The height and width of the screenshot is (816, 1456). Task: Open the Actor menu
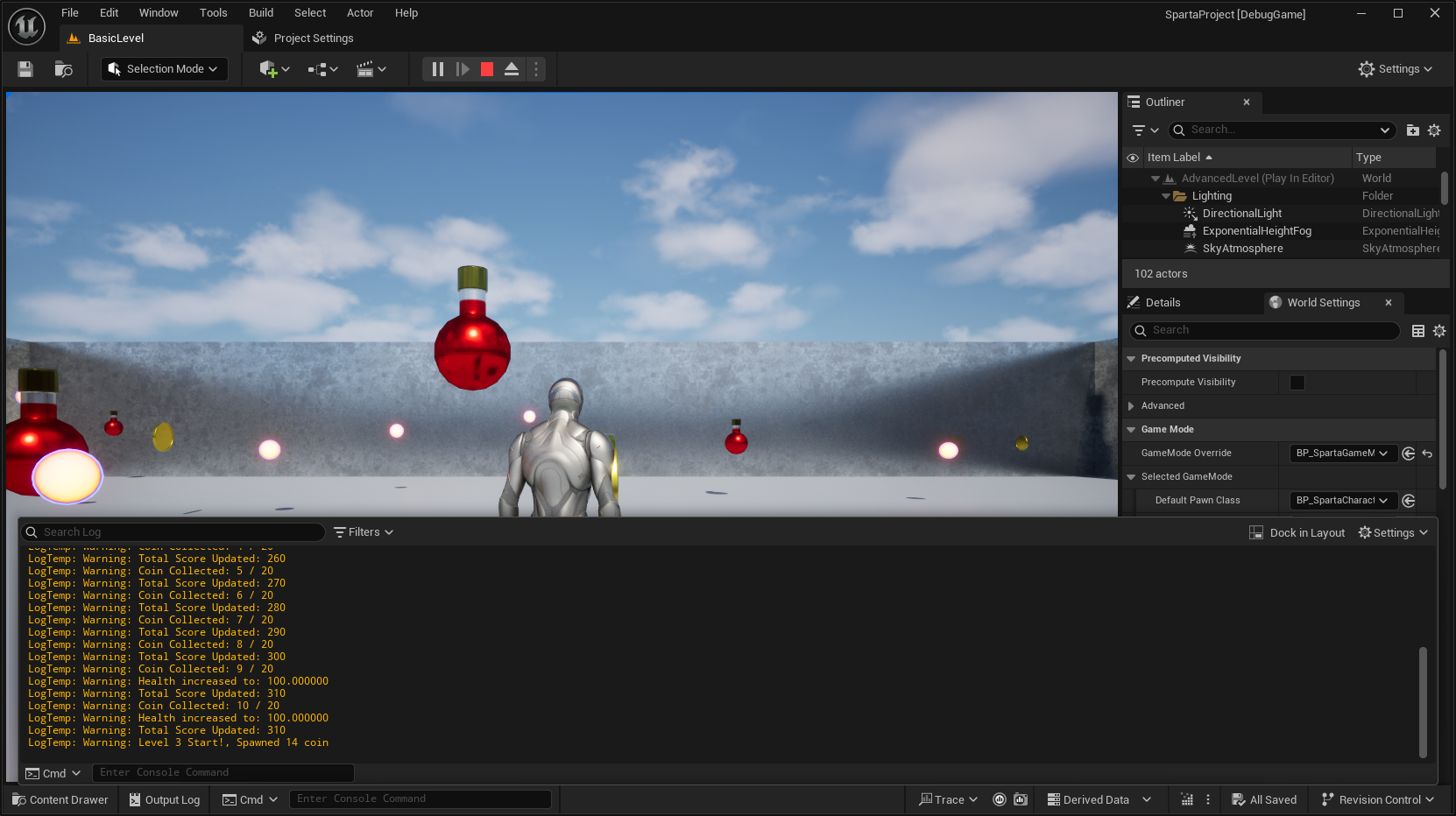pyautogui.click(x=360, y=13)
